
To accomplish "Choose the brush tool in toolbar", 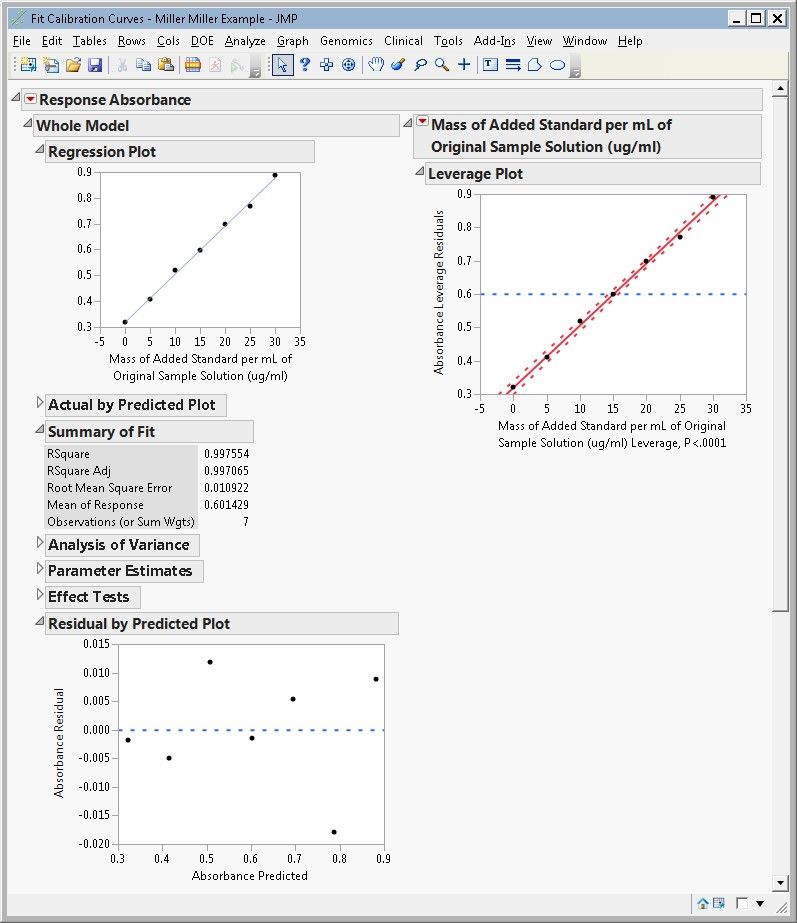I will tap(398, 65).
